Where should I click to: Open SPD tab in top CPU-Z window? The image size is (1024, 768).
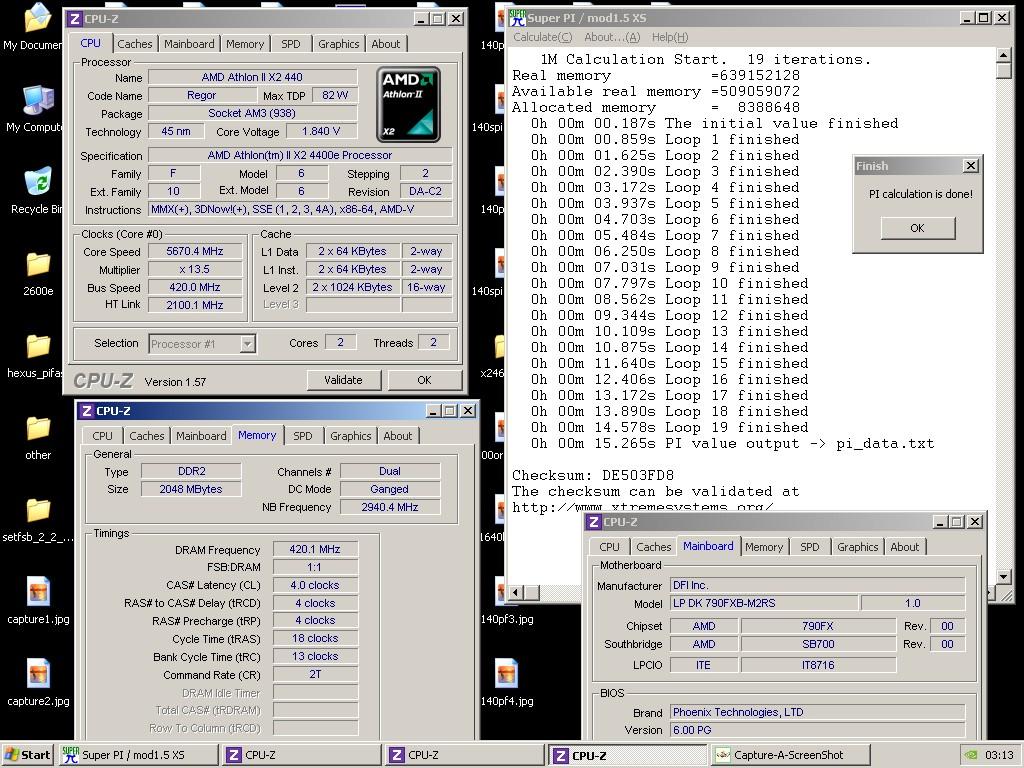(x=291, y=44)
